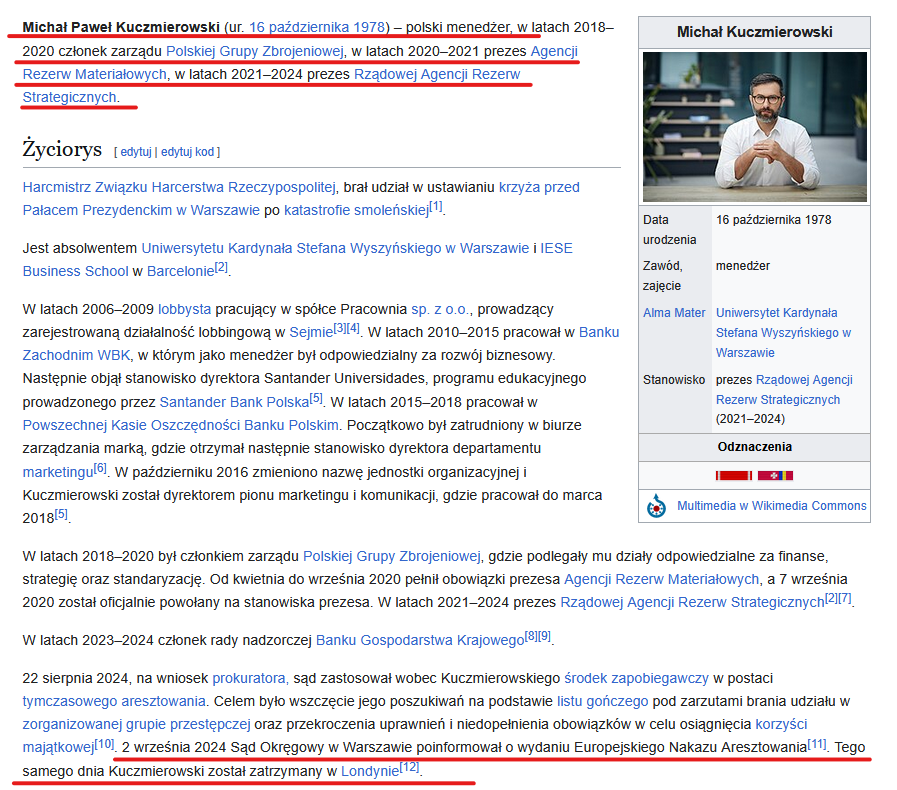Image resolution: width=897 pixels, height=790 pixels.
Task: Open 'Banku Gospodarstwa Krajowego' link
Action: coord(420,641)
